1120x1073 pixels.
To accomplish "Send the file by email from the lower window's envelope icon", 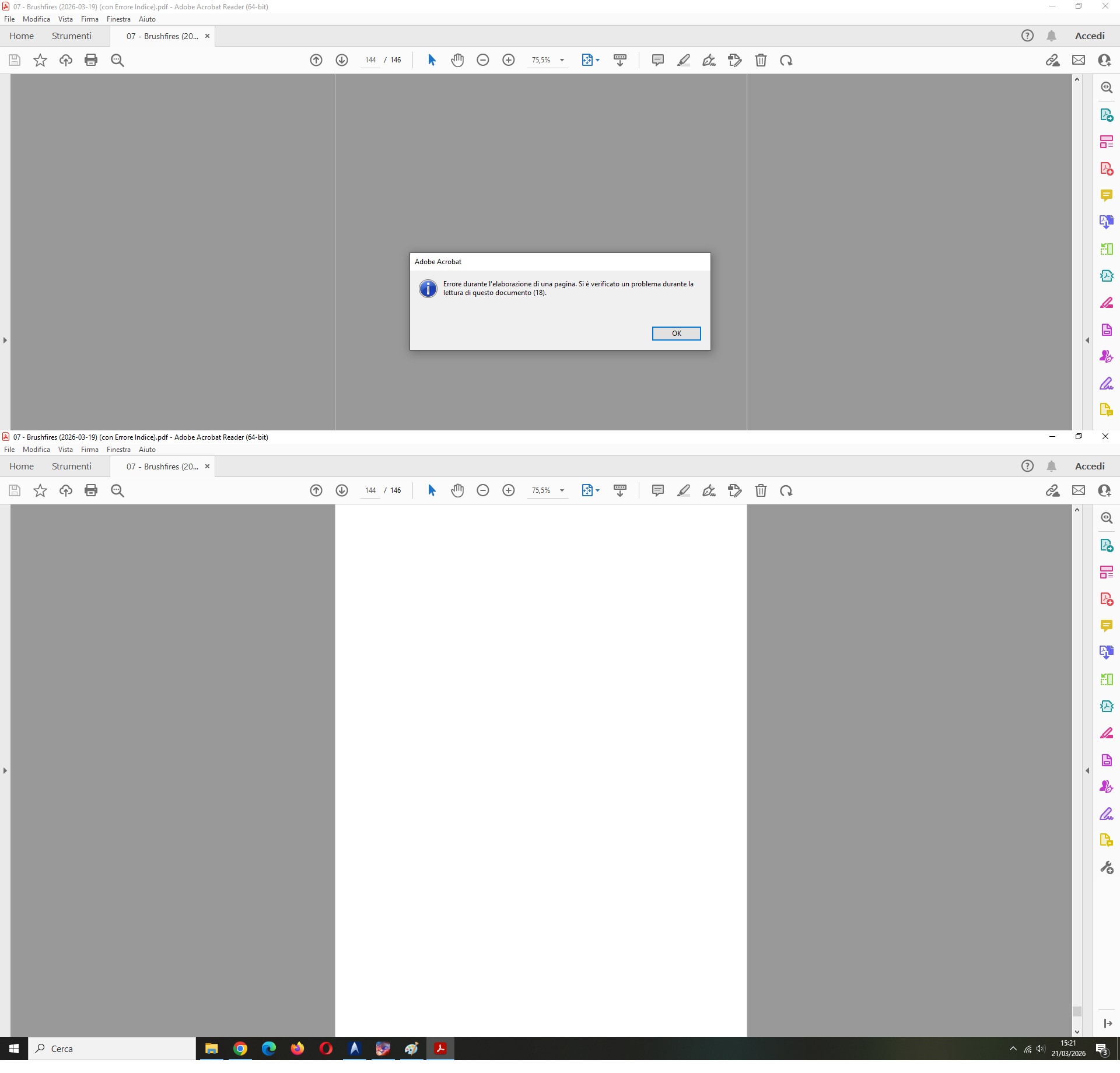I will point(1079,490).
